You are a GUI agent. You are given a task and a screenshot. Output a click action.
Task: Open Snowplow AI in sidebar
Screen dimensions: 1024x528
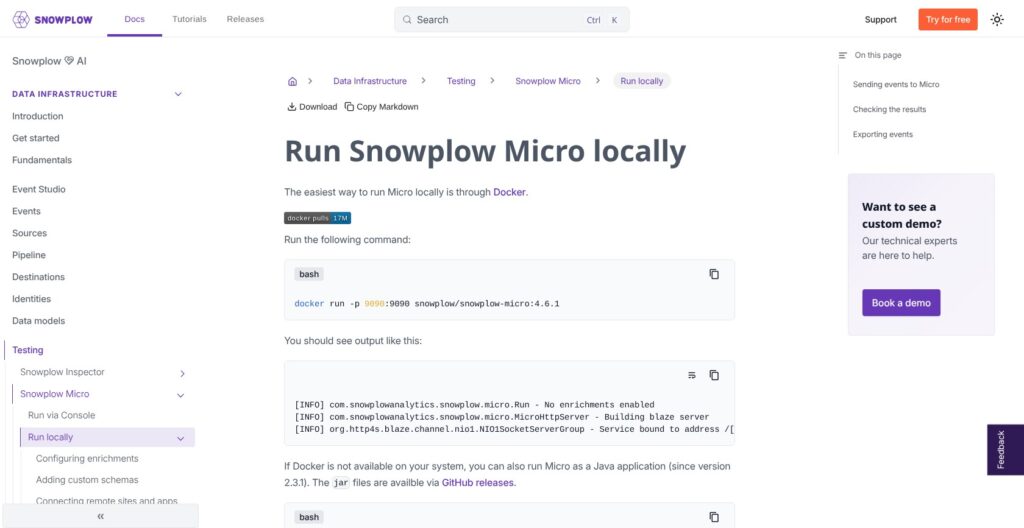pyautogui.click(x=49, y=61)
